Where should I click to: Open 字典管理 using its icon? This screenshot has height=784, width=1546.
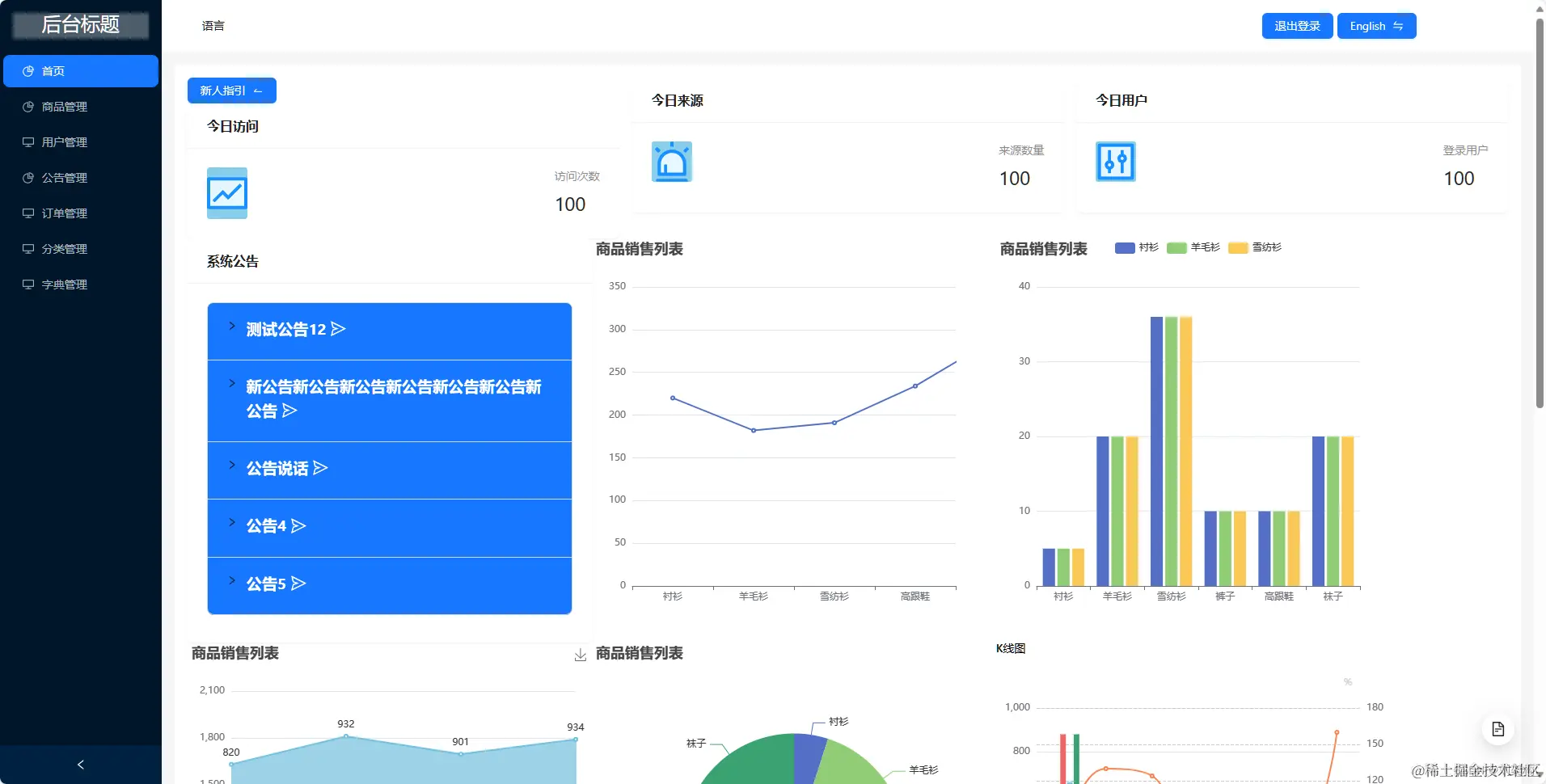click(x=28, y=284)
